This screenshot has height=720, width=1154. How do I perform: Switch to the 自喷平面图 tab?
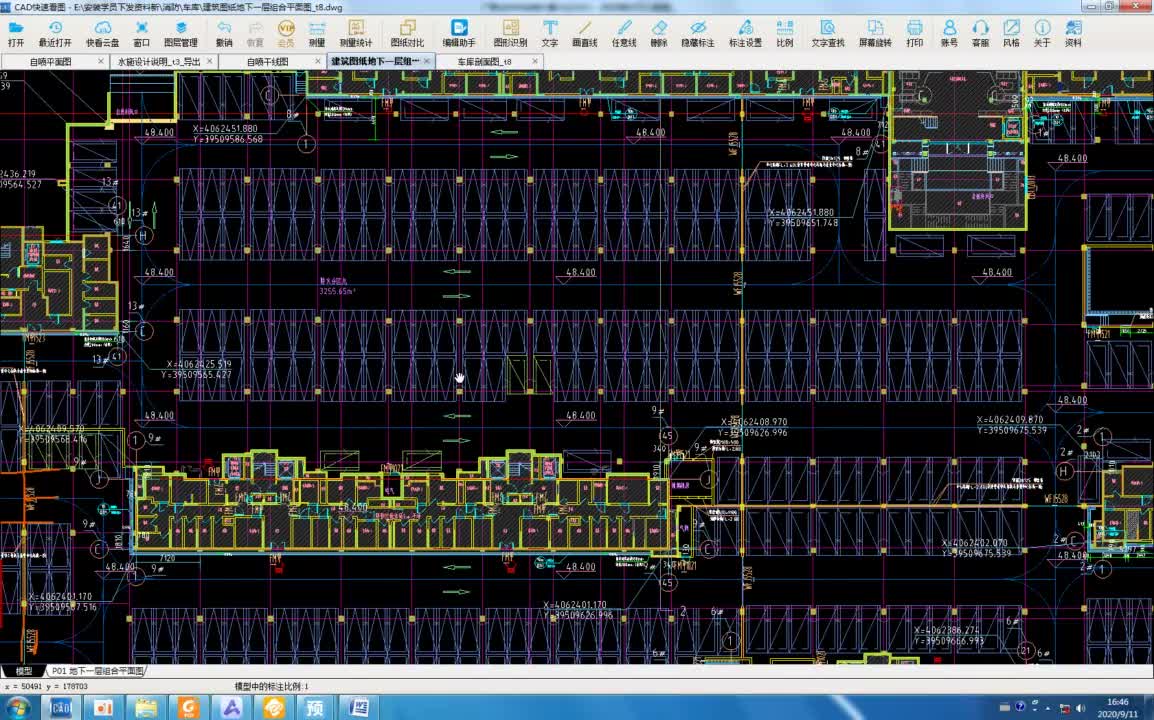[x=51, y=62]
